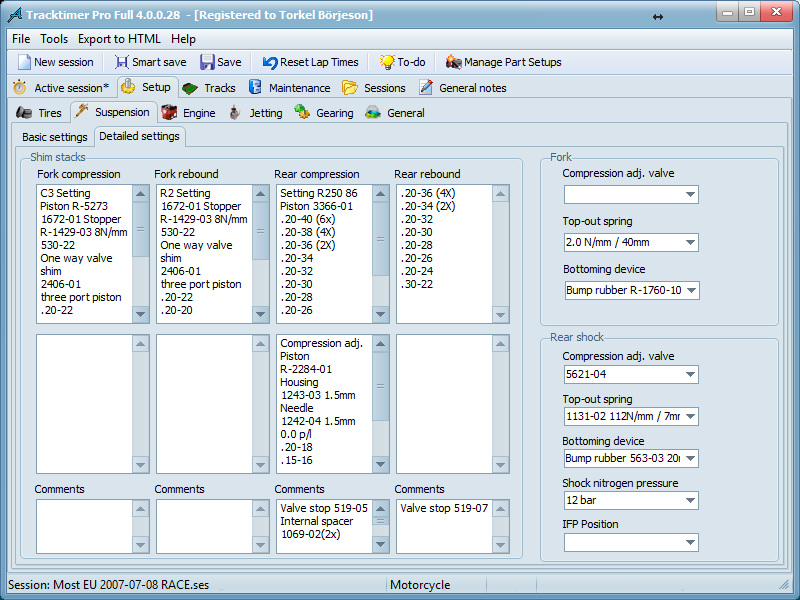Screen dimensions: 800x600
Task: Click the Active session stopwatch icon
Action: (19, 87)
